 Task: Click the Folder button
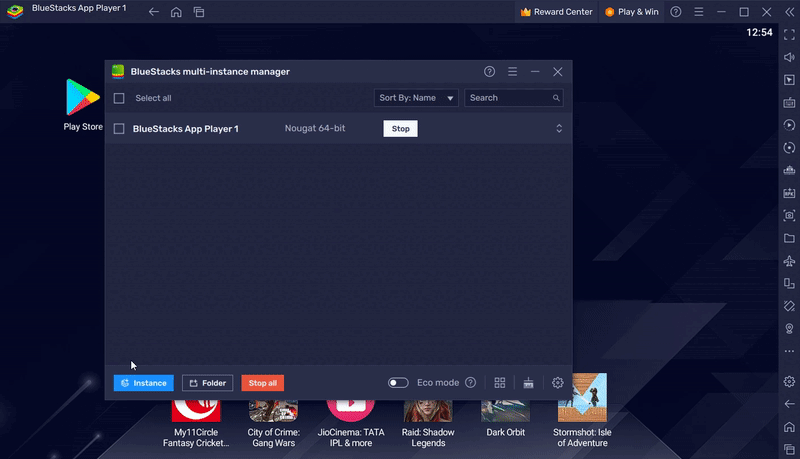pos(208,383)
